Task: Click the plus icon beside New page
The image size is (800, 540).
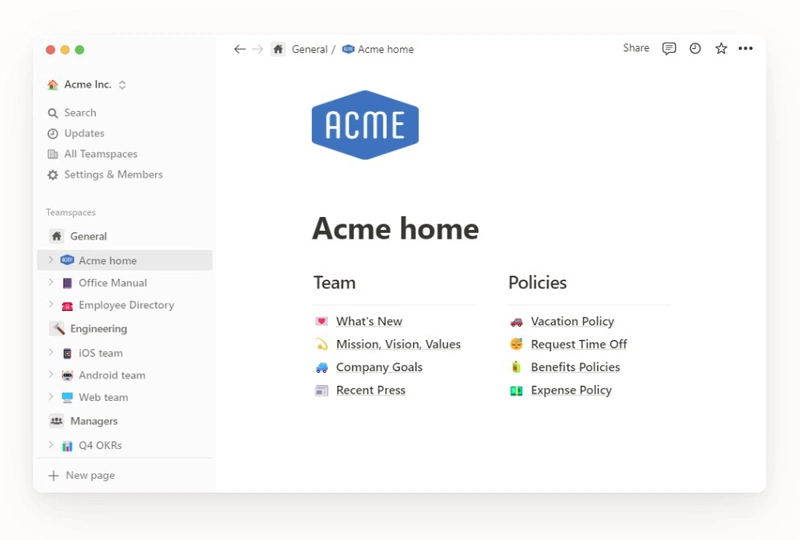Action: 53,476
